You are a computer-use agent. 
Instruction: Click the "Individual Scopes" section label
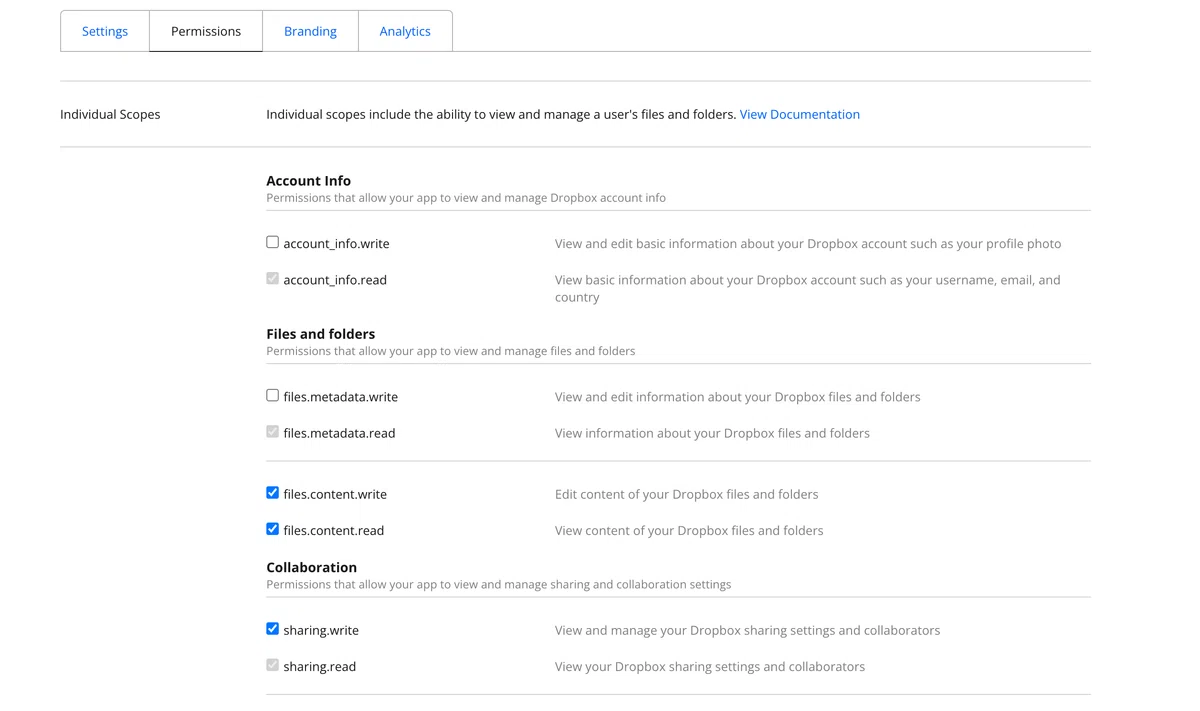(110, 114)
